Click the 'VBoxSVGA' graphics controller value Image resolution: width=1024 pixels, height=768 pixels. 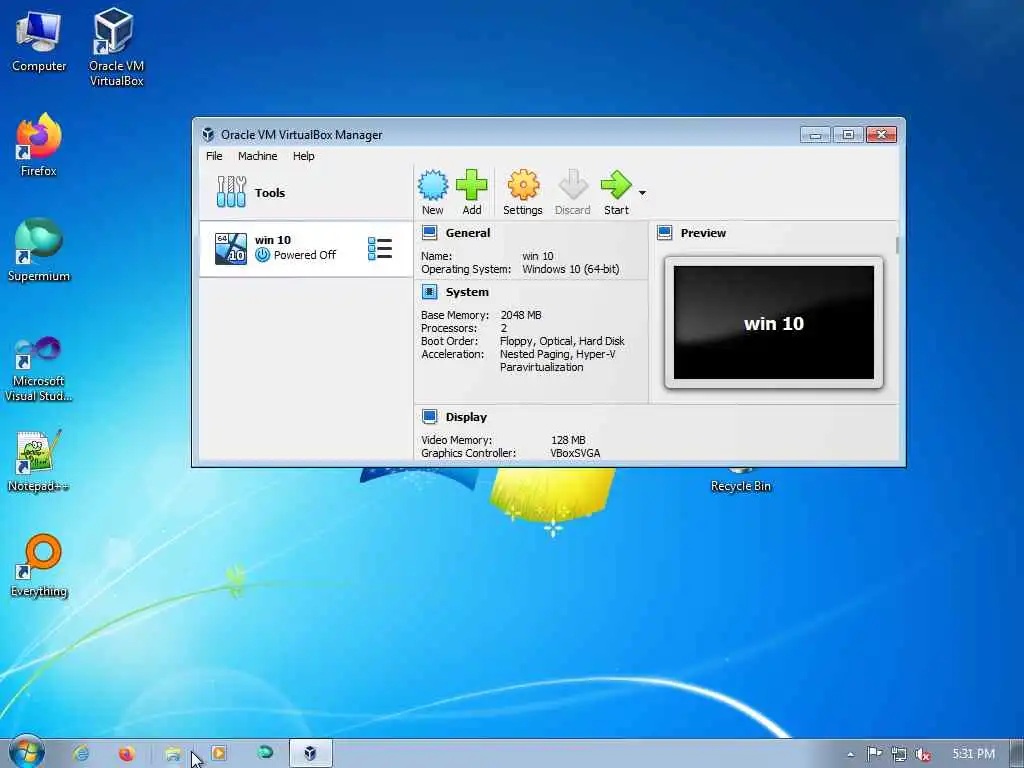[x=575, y=453]
